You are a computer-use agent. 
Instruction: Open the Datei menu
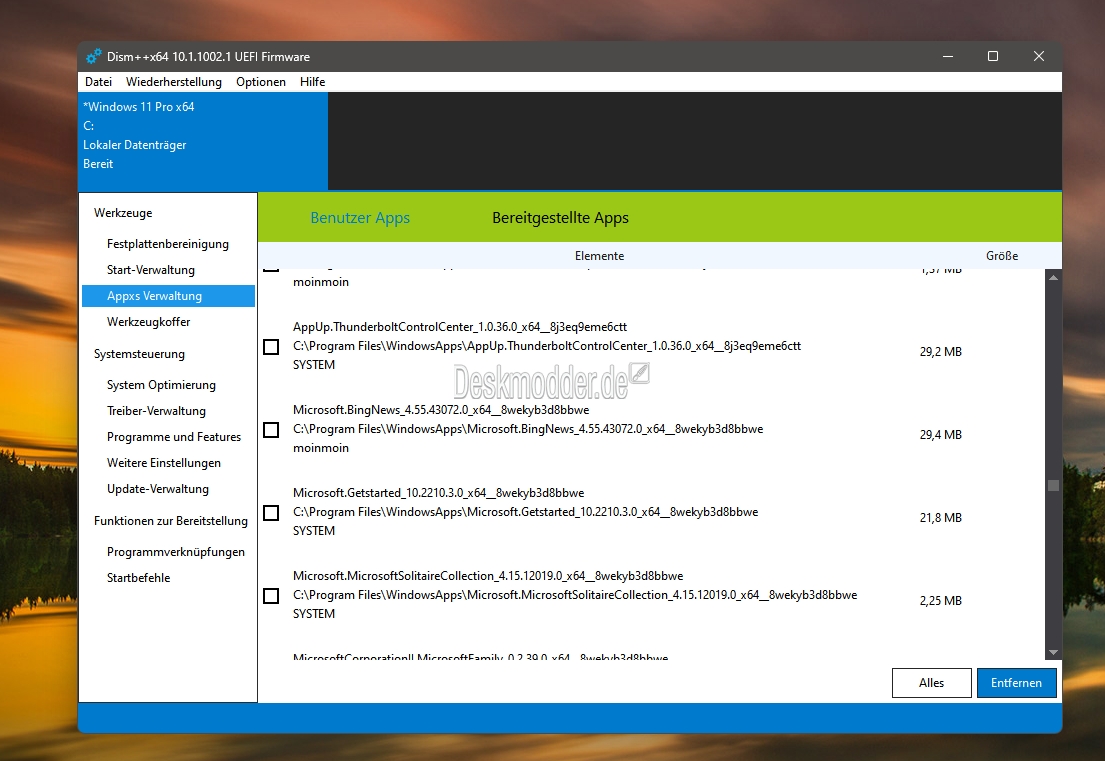tap(98, 82)
